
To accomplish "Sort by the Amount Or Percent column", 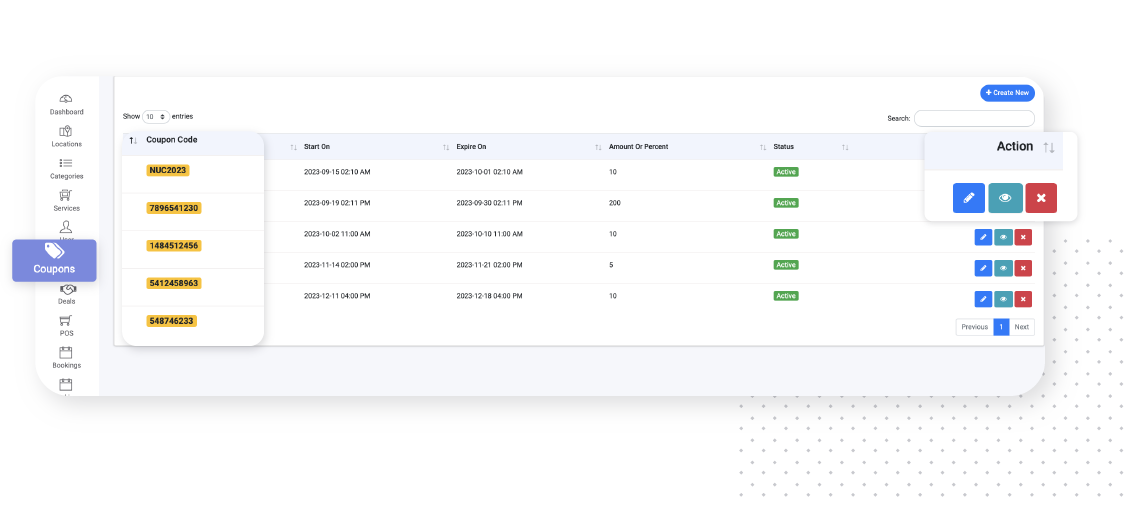I will 638,147.
